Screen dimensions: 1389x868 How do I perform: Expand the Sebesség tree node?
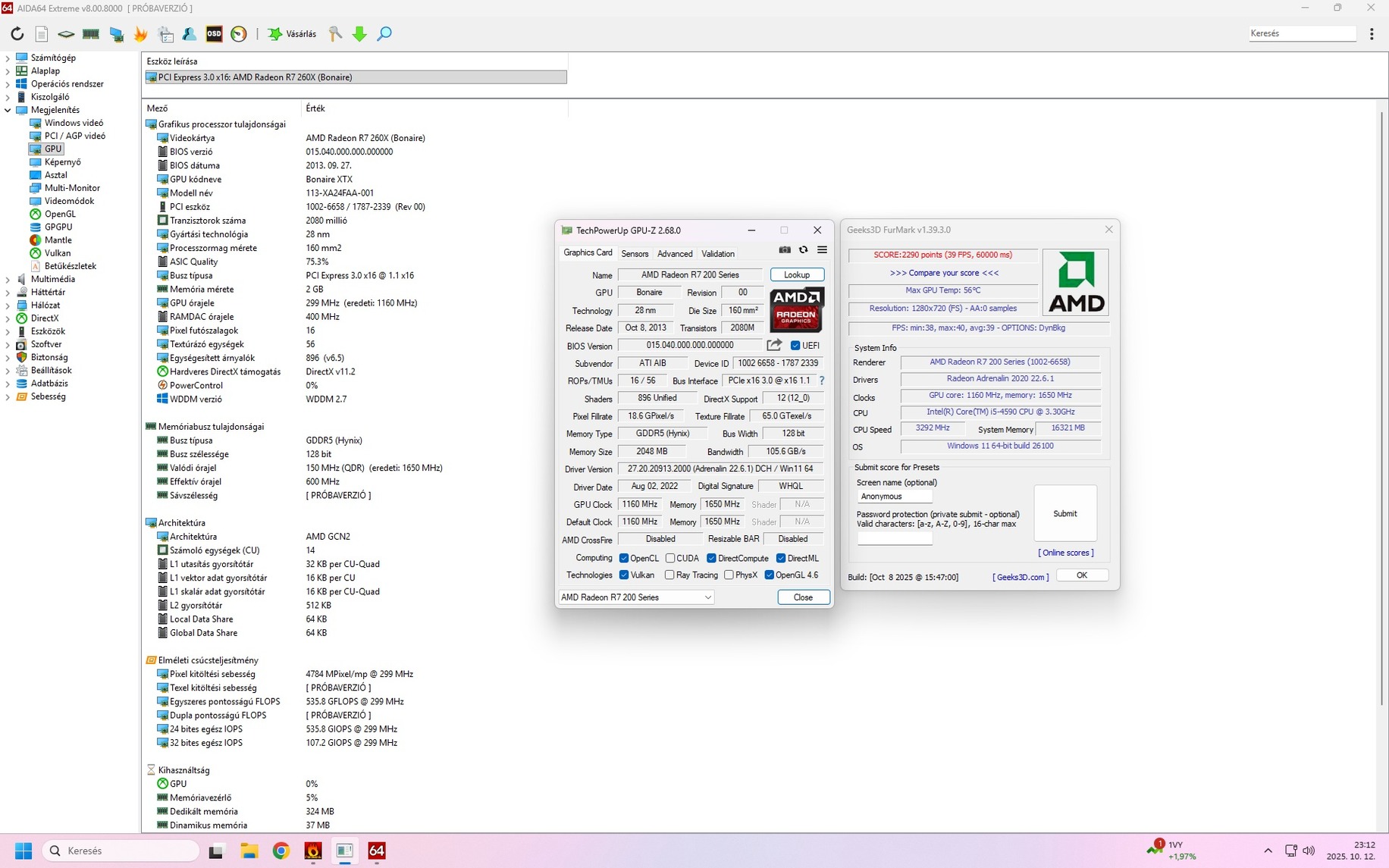(x=8, y=396)
